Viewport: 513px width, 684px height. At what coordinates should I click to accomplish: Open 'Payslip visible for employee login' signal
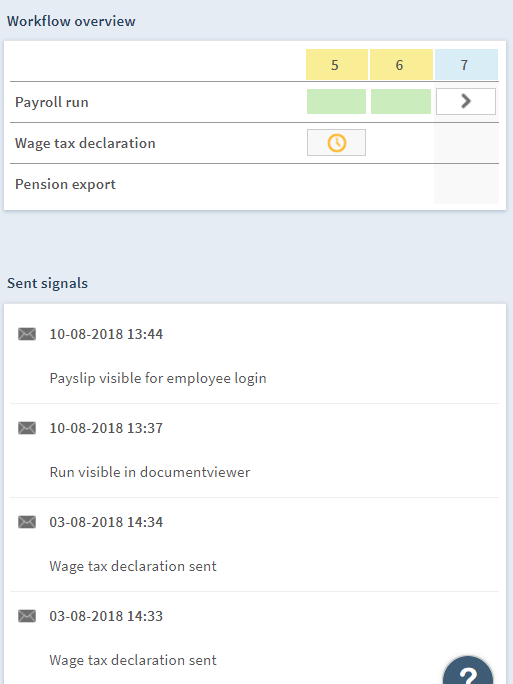158,378
